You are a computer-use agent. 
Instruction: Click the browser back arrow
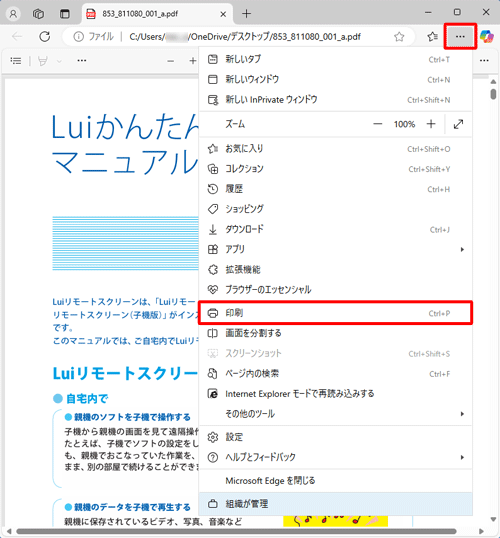[17, 36]
